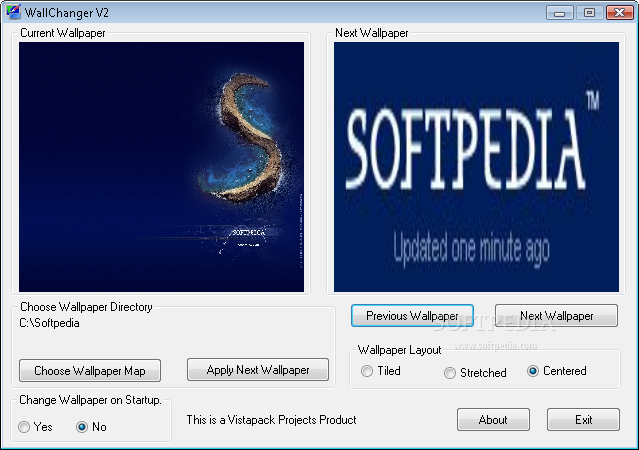Image resolution: width=639 pixels, height=450 pixels.
Task: Click the Next Wallpaper button
Action: click(556, 315)
